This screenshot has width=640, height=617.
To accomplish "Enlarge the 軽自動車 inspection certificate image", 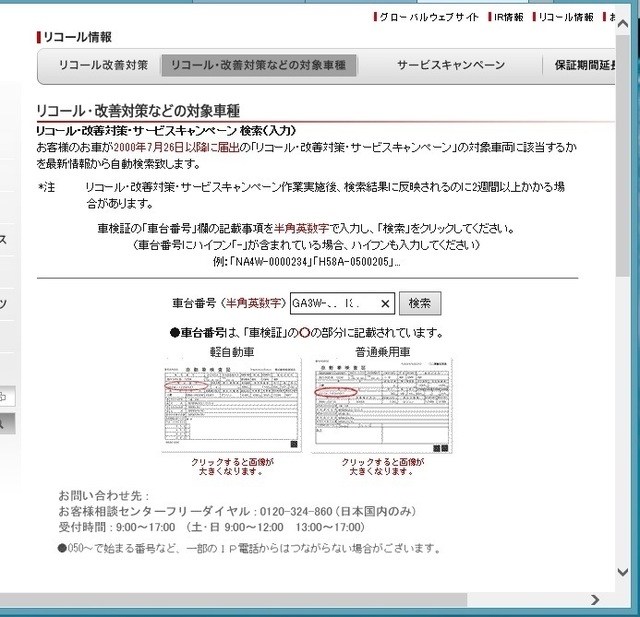I will coord(231,405).
